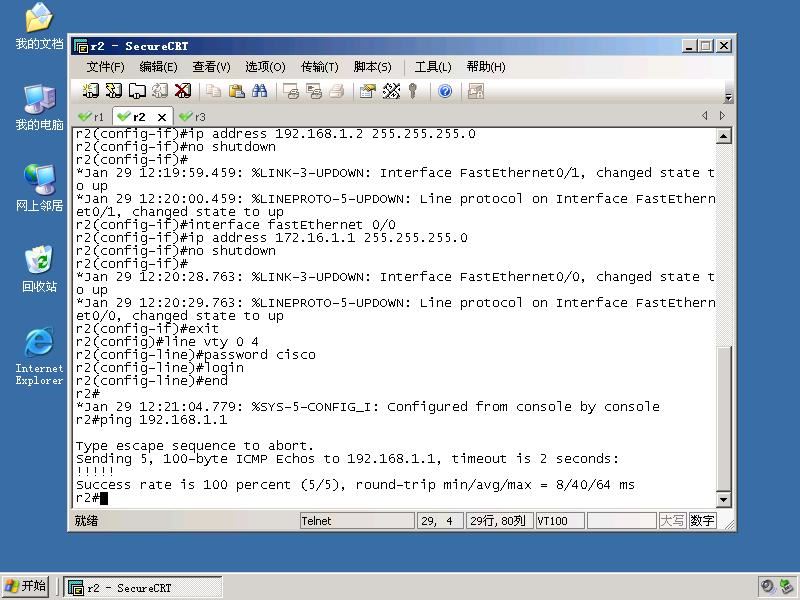Open the toolbar overflow options arrow
Image resolution: width=800 pixels, height=600 pixels.
(x=729, y=96)
